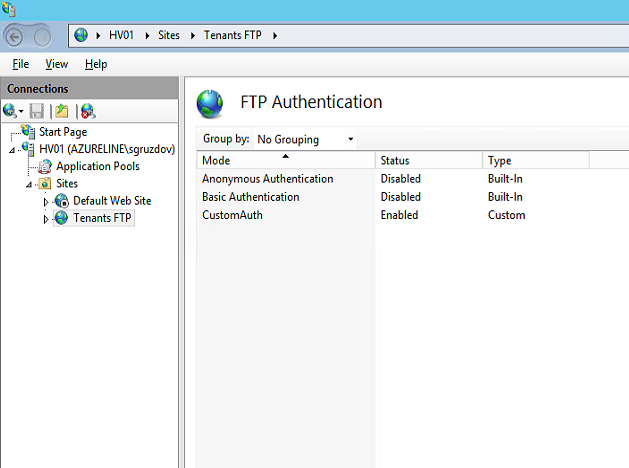Select Start Page in Connections tree
Image resolution: width=629 pixels, height=468 pixels.
pos(63,132)
